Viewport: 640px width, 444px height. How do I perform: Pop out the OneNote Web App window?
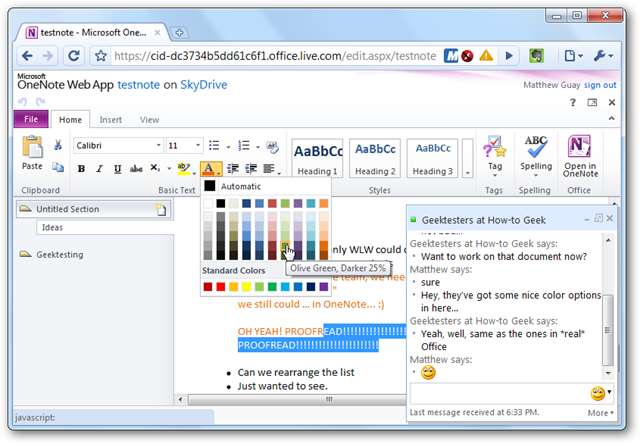click(x=592, y=102)
